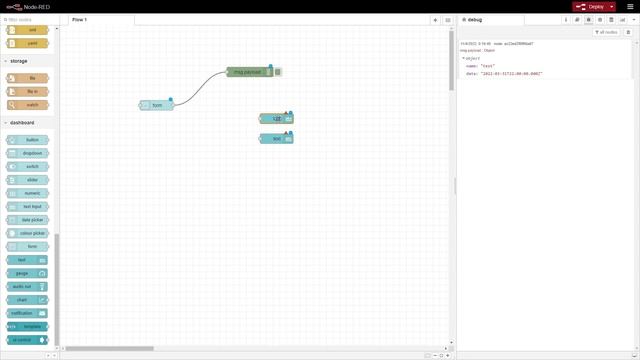Select the notification node in palette
This screenshot has height=360, width=640.
pyautogui.click(x=27, y=313)
